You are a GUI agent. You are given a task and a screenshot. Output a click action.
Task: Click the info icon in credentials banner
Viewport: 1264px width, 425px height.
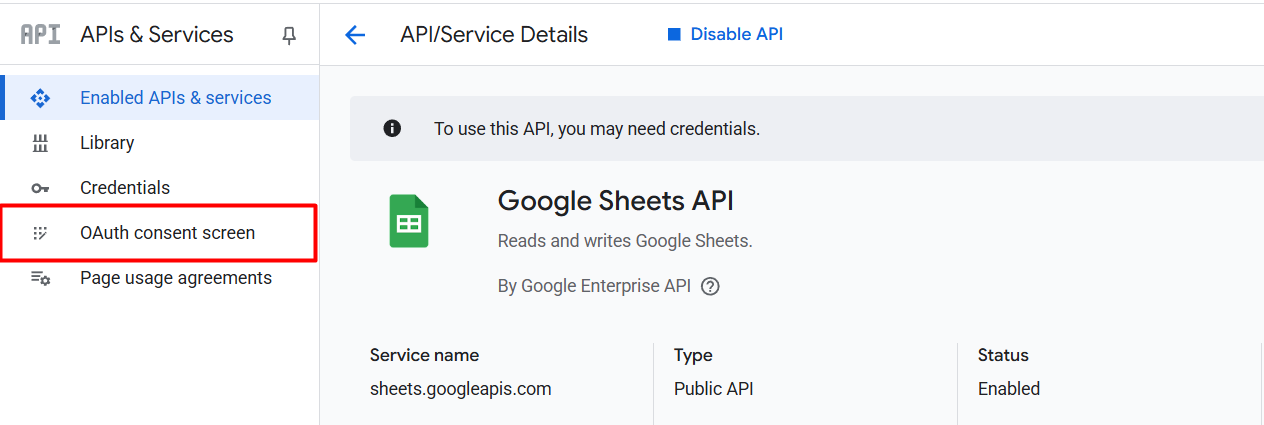(x=392, y=128)
